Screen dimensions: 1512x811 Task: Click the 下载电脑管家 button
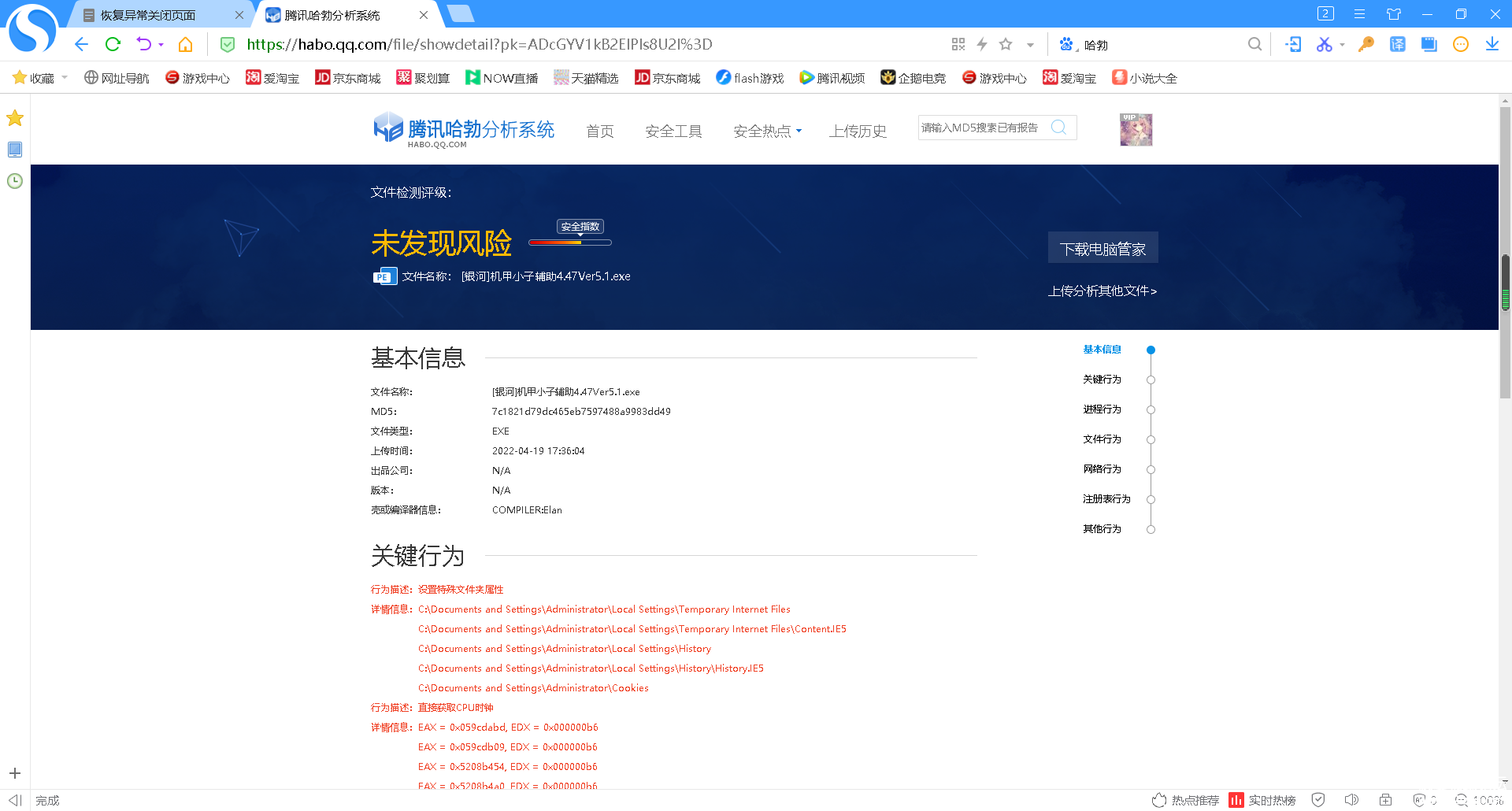click(x=1102, y=248)
